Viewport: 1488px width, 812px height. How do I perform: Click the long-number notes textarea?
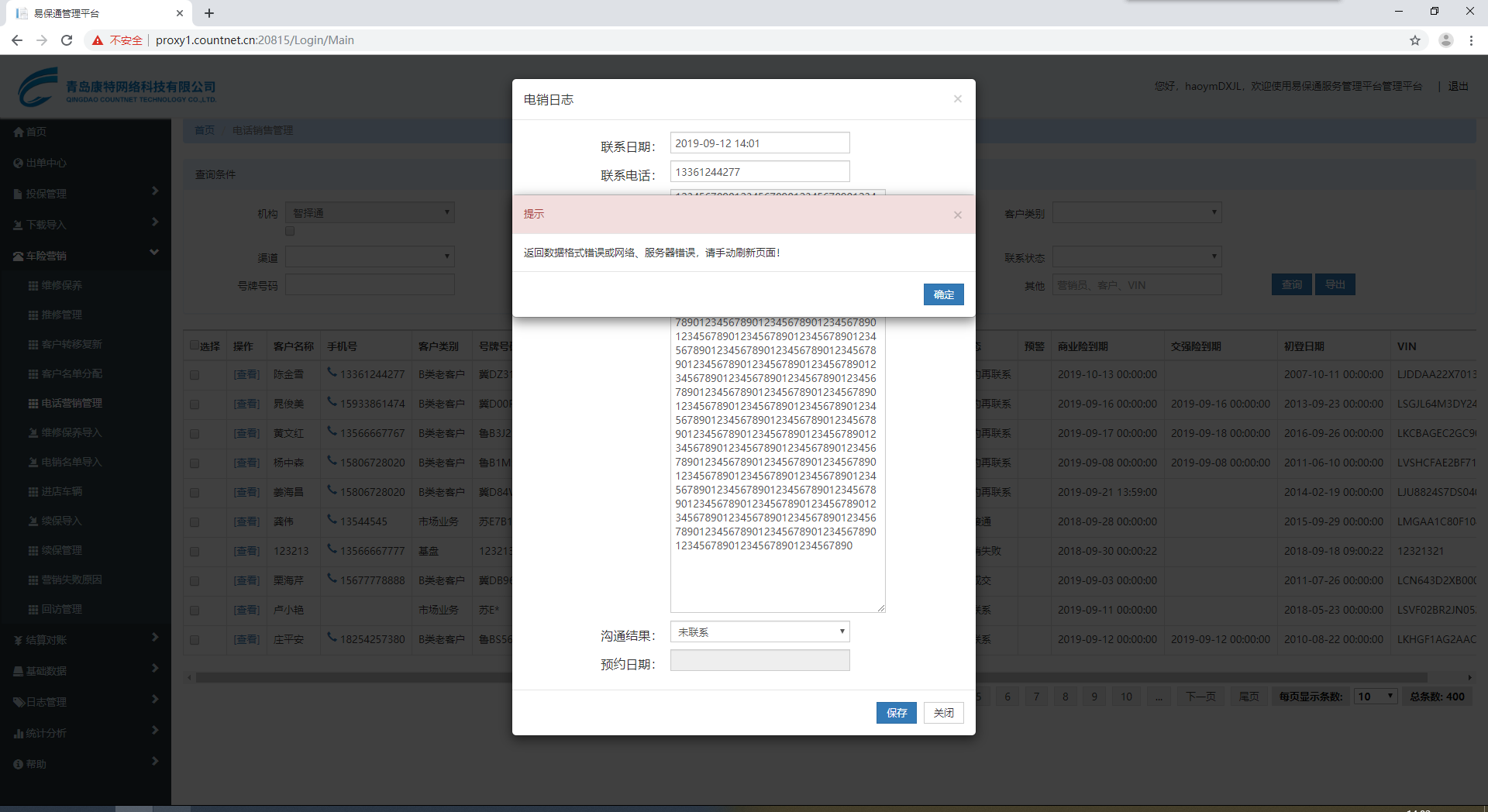[777, 465]
